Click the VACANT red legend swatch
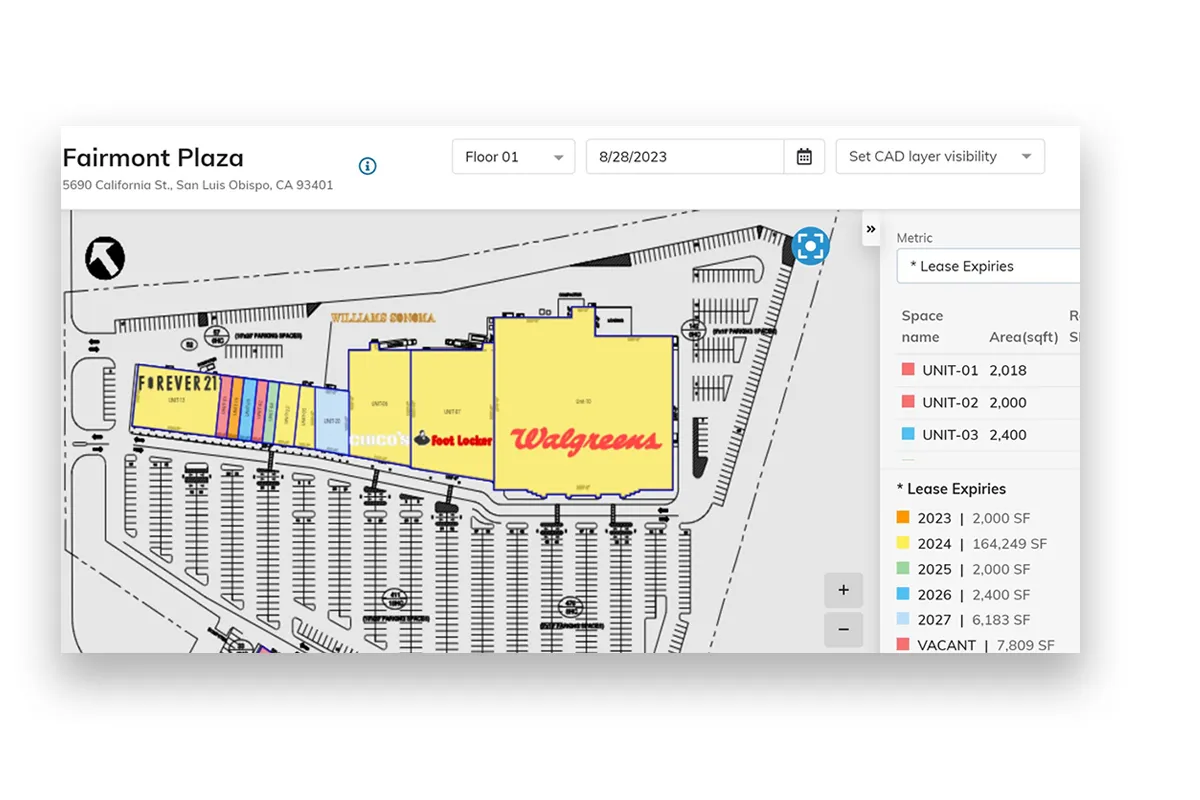 tap(903, 645)
